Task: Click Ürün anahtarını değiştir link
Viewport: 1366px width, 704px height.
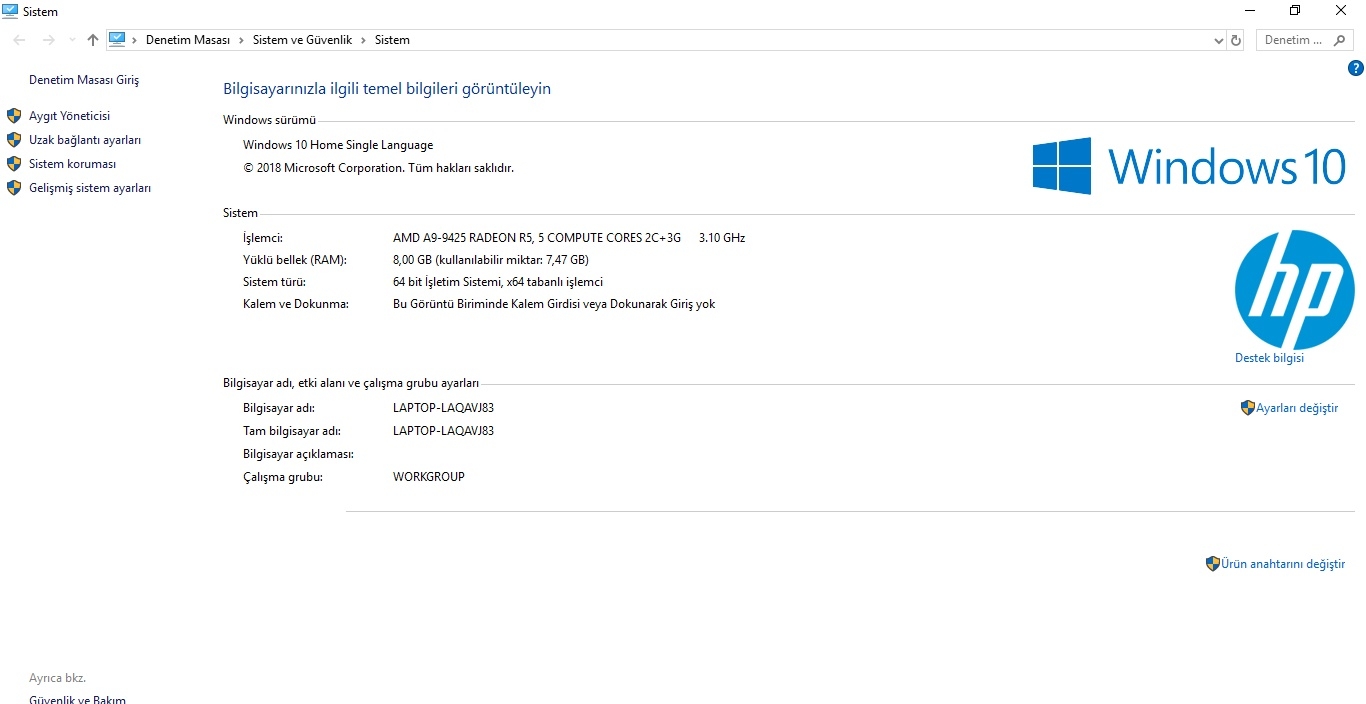Action: (x=1283, y=564)
